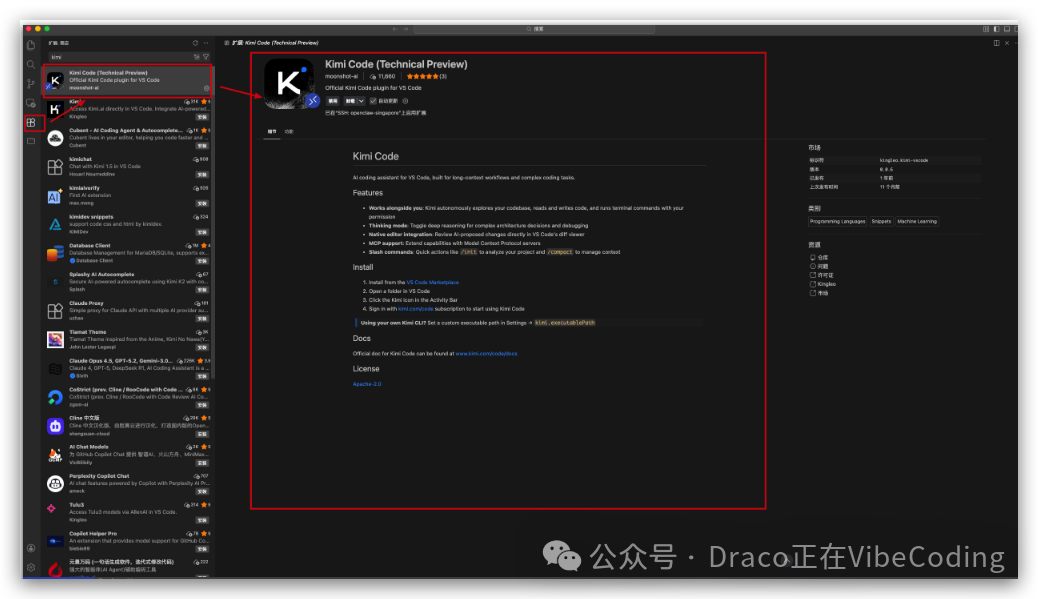Toggle the secondary sidebar icon at top right
Screen dimensions: 1038x599
(x=1017, y=30)
